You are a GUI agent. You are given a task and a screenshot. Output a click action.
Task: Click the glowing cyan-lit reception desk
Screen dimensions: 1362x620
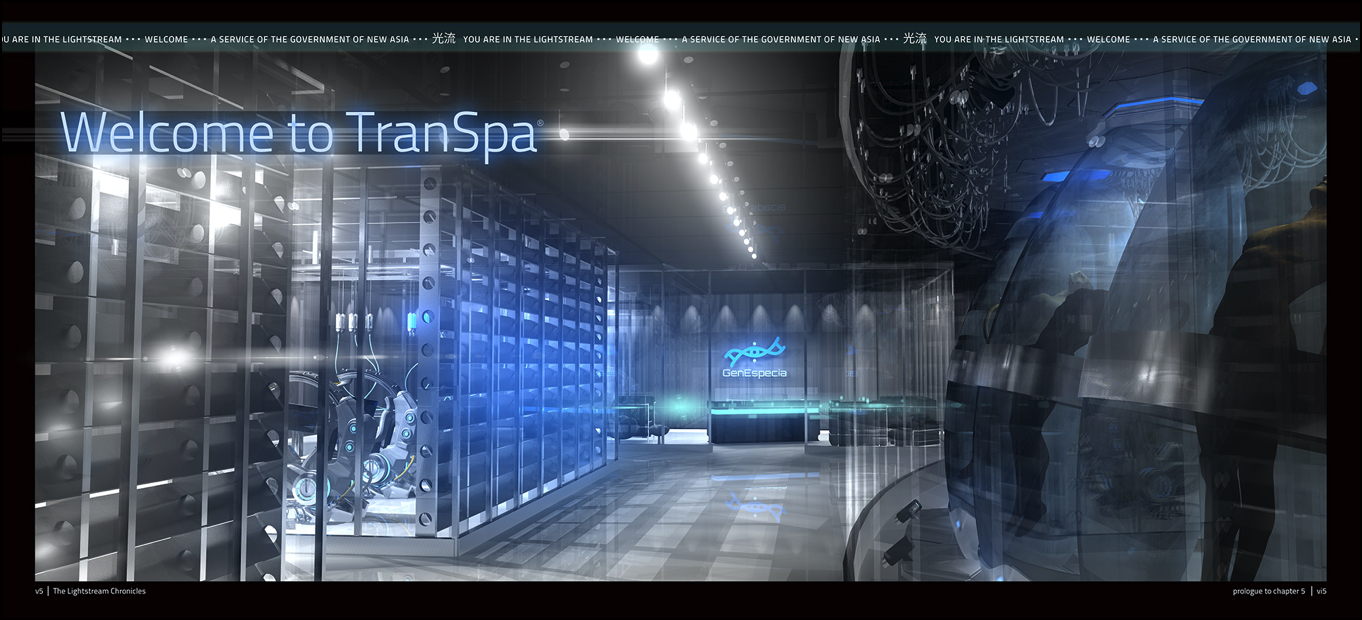coord(760,418)
